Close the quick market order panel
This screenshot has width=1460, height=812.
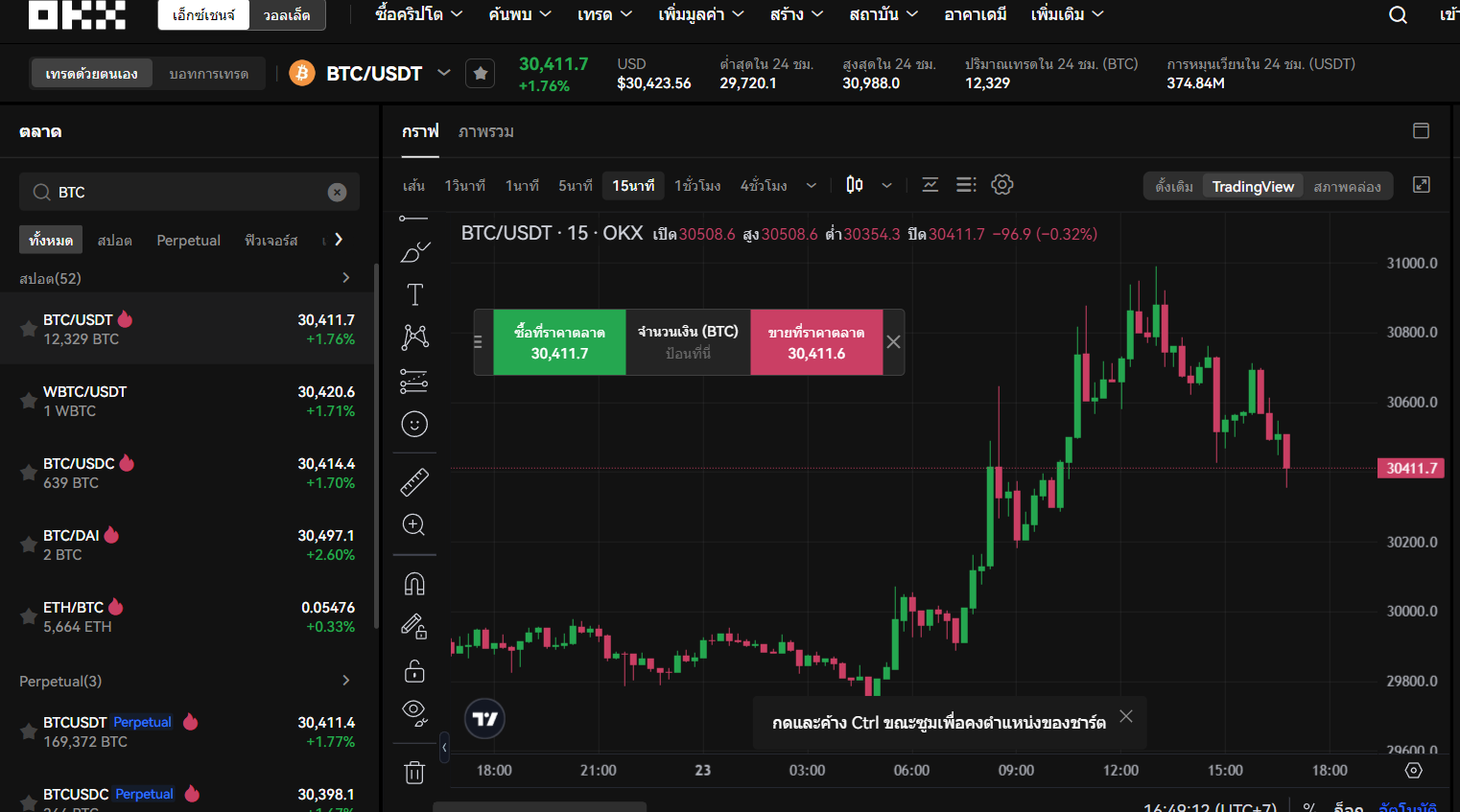pyautogui.click(x=893, y=342)
